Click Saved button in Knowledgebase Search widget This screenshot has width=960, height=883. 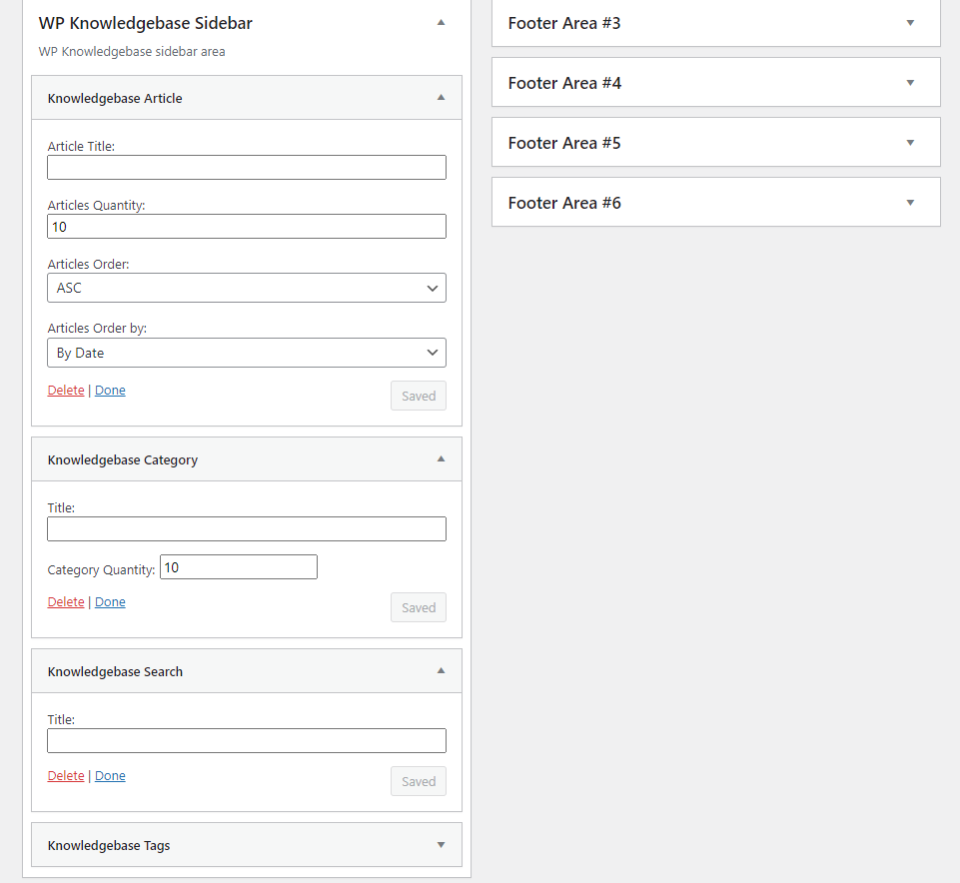(x=418, y=782)
